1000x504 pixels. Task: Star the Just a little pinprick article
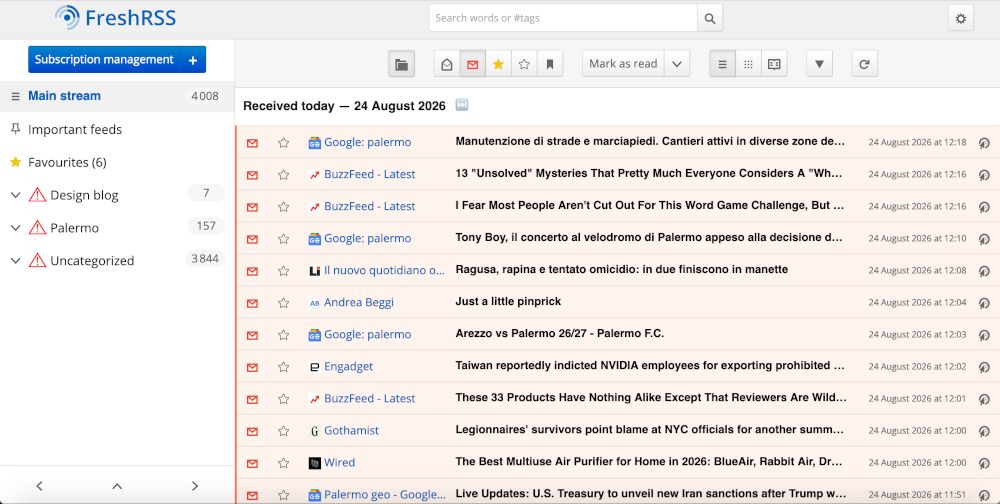[284, 303]
